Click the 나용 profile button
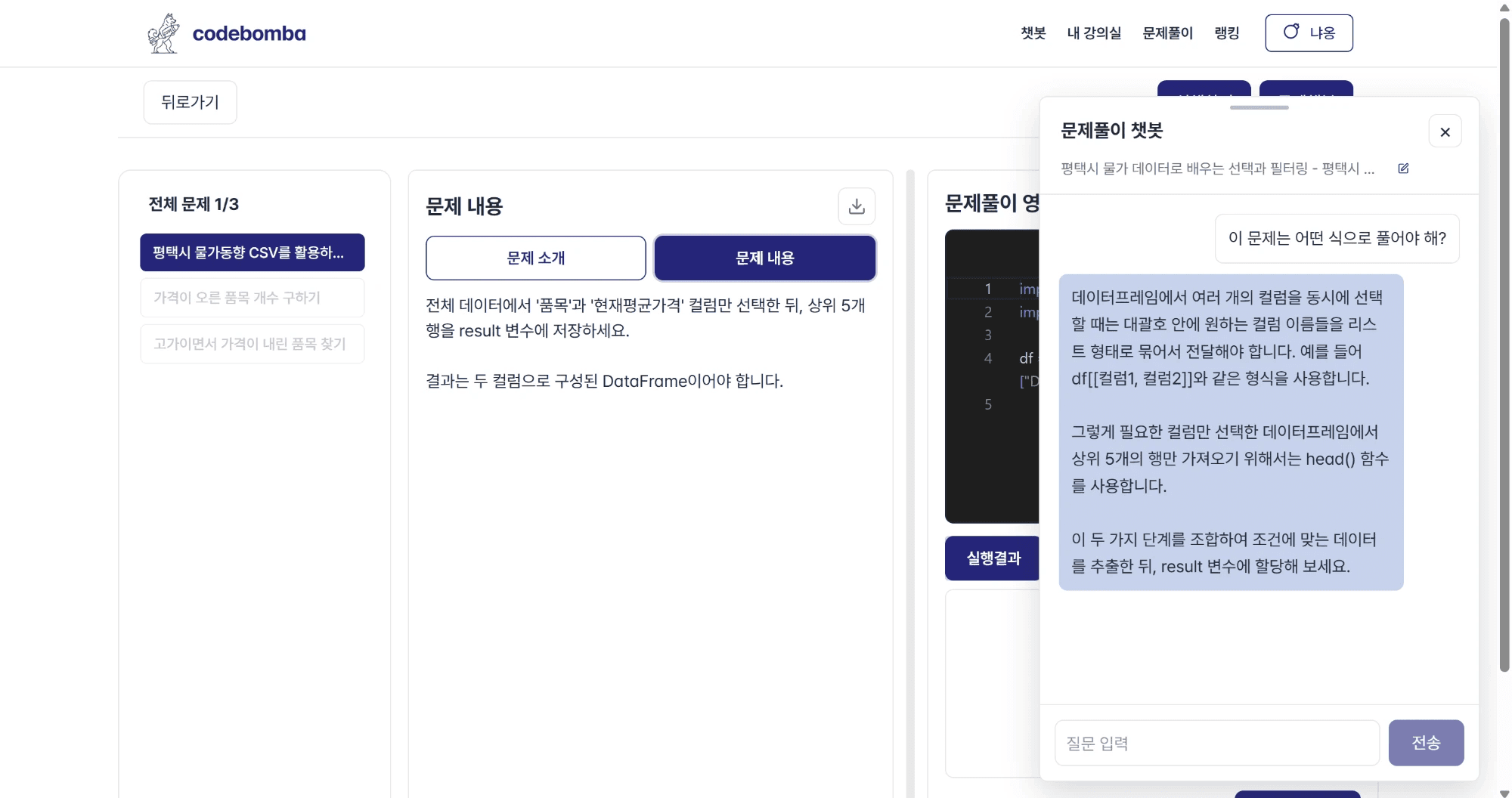 pos(1309,33)
